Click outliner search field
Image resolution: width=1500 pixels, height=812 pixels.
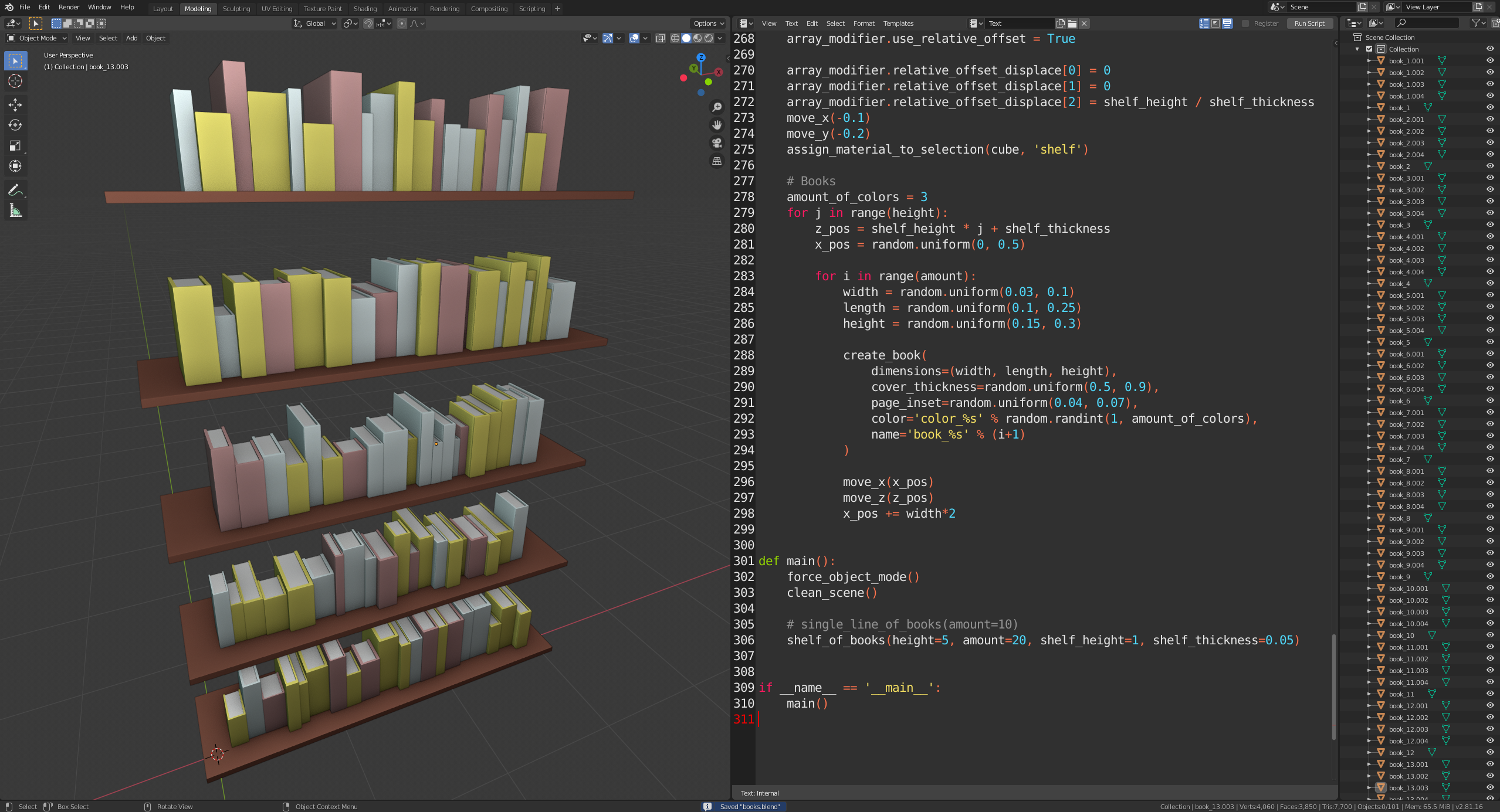click(x=1427, y=23)
